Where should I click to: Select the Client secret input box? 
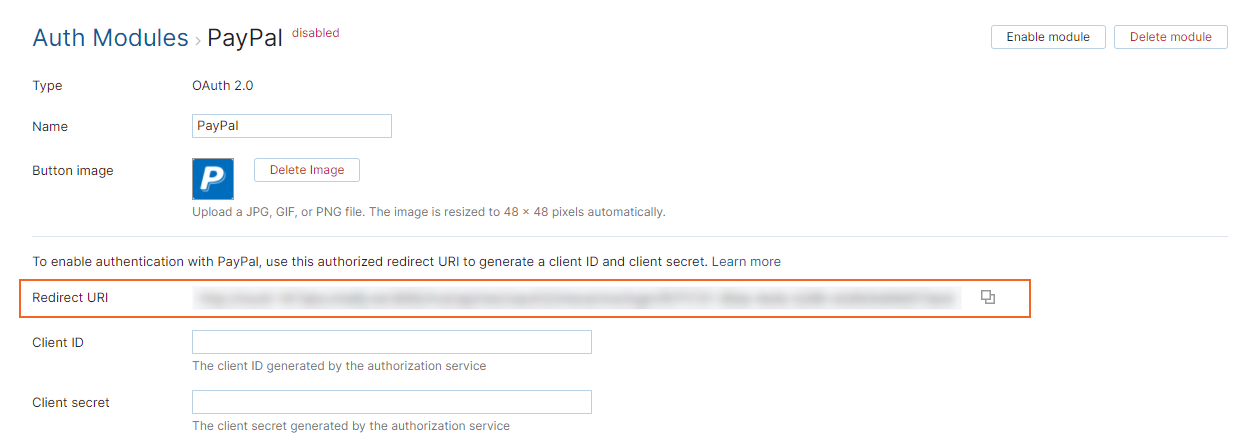[391, 402]
